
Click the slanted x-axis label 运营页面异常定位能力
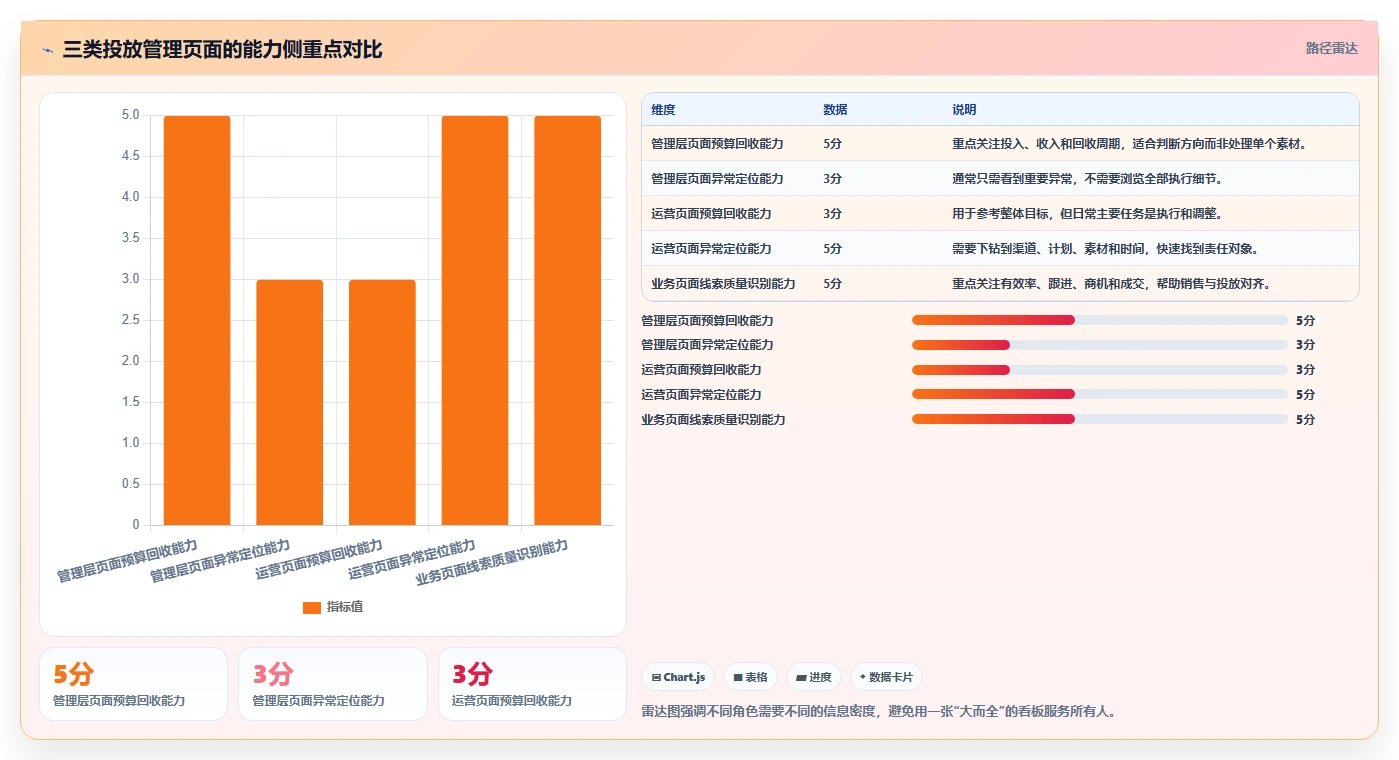(x=412, y=561)
